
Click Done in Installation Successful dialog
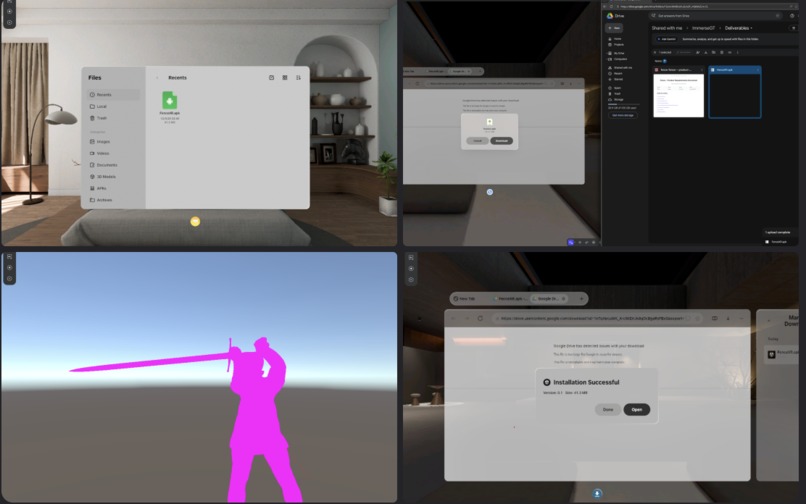pos(608,409)
